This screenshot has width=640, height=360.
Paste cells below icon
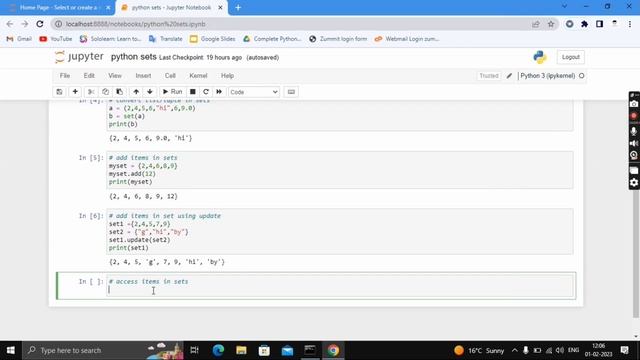(120, 92)
